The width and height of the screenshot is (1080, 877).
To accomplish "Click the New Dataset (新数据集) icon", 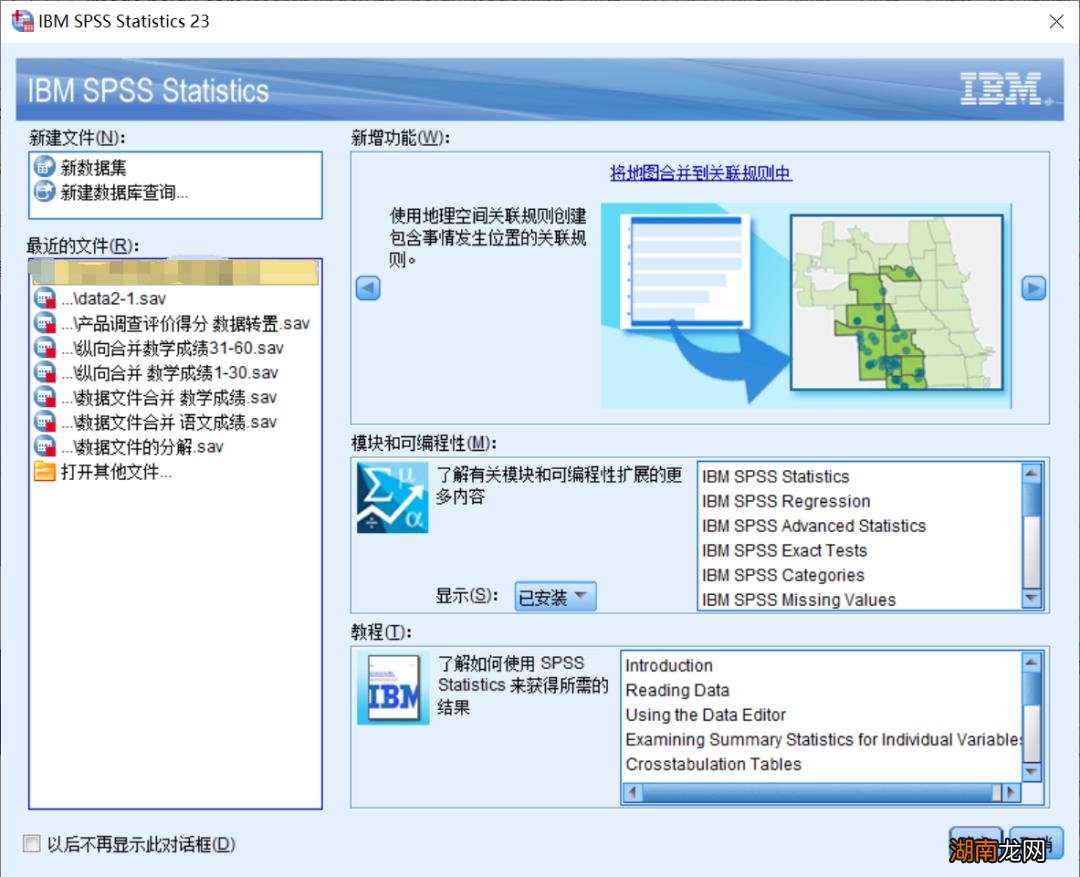I will pos(44,168).
